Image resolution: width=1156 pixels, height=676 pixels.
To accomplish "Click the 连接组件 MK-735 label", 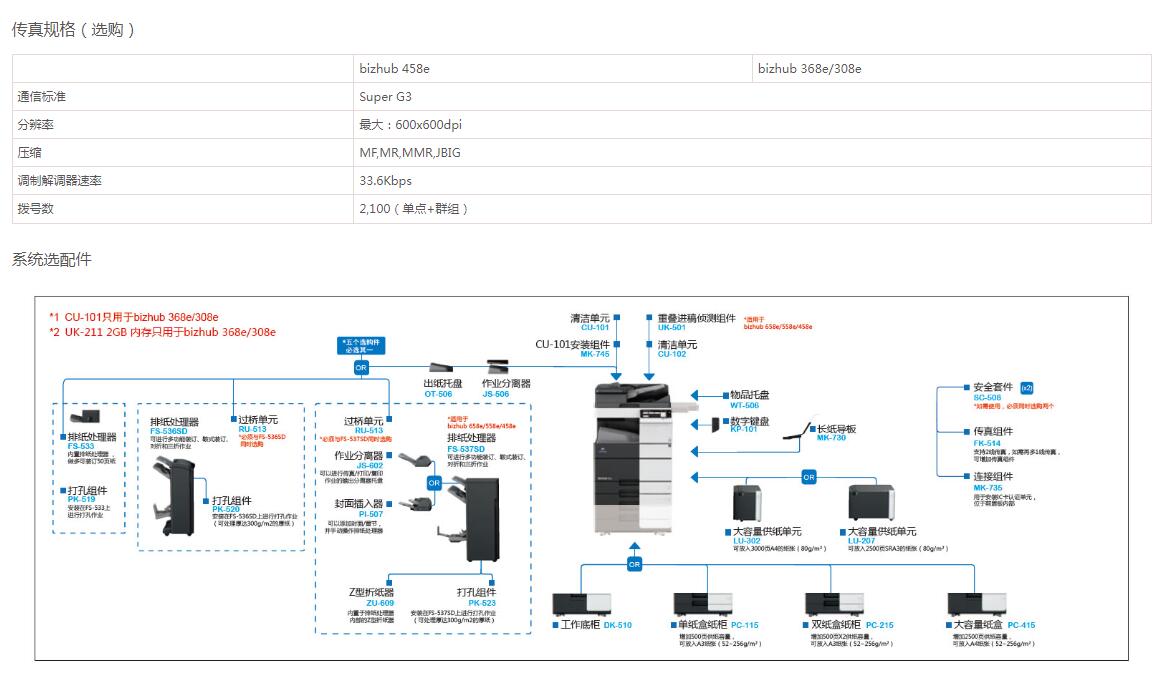I will coord(992,481).
